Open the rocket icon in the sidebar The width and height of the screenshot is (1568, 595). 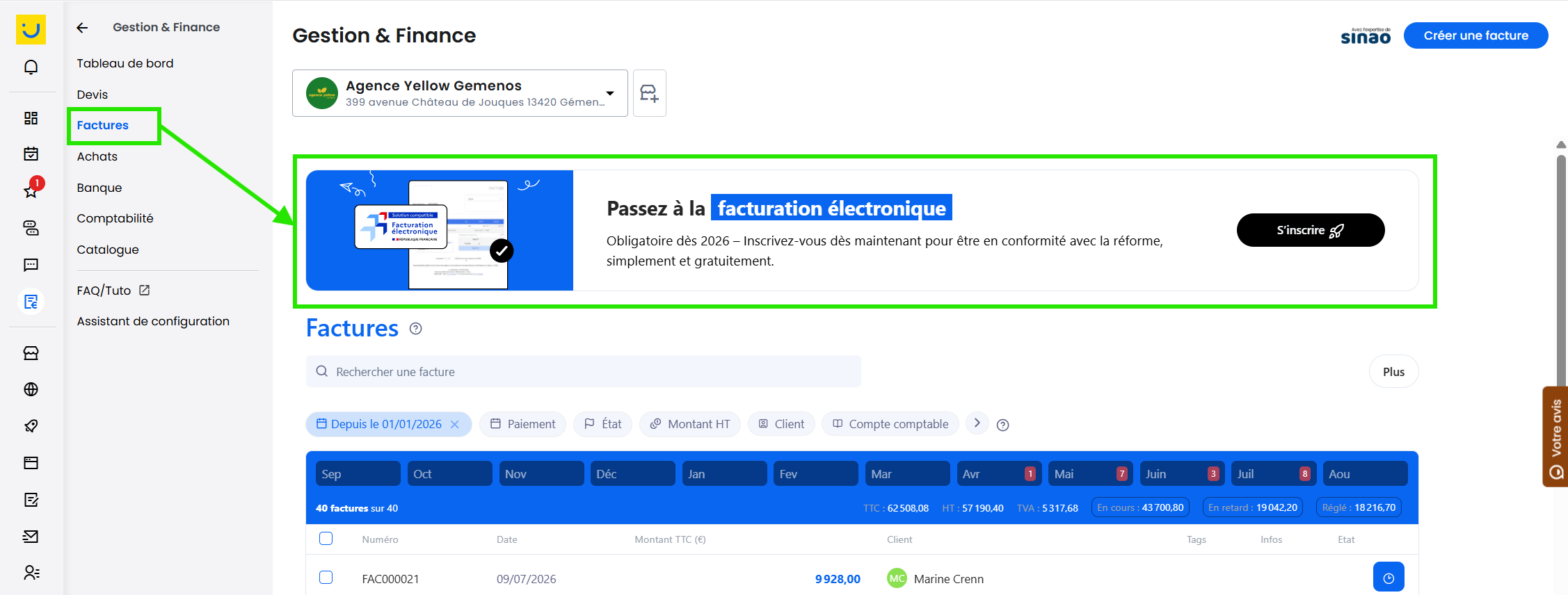click(x=31, y=426)
